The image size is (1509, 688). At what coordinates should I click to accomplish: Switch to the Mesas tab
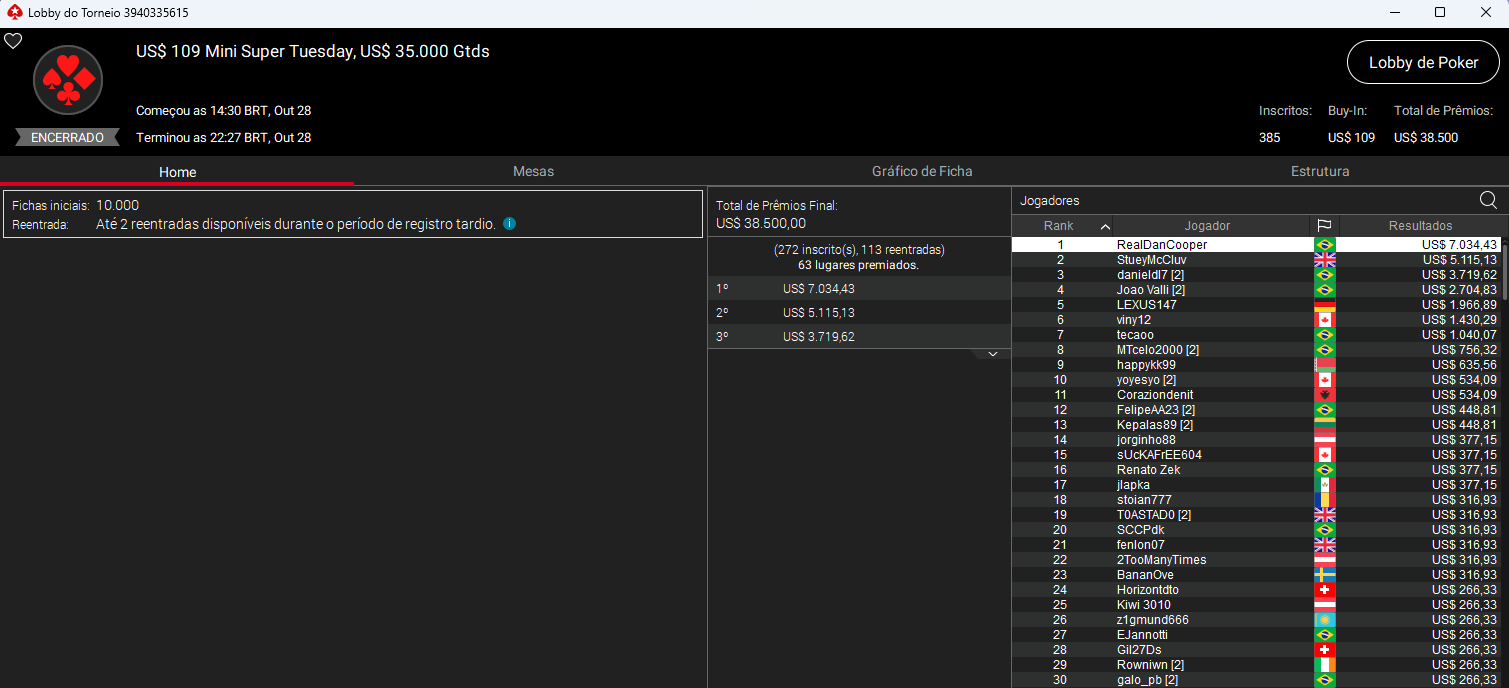pyautogui.click(x=533, y=171)
